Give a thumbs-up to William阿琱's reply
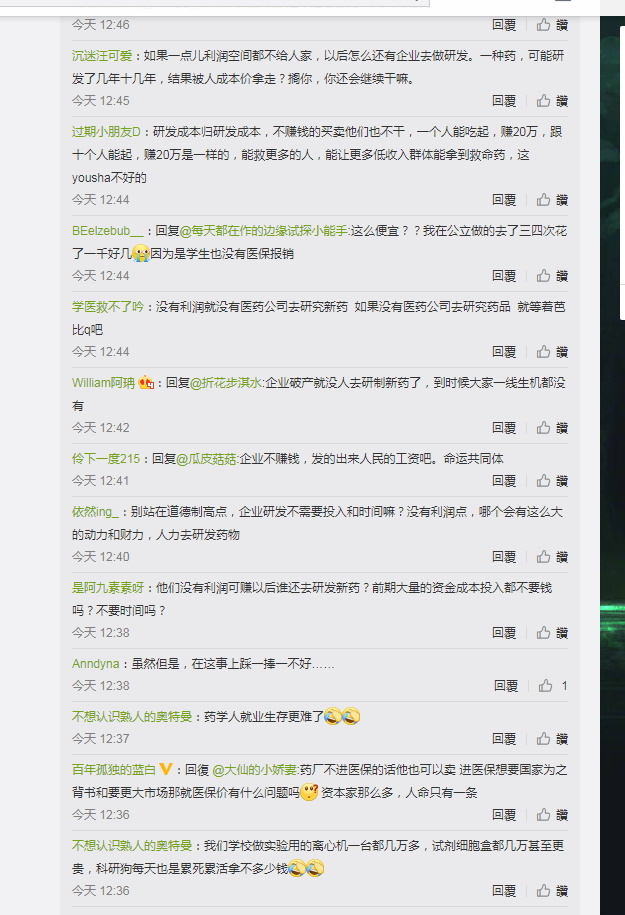The image size is (625, 915). pyautogui.click(x=552, y=428)
